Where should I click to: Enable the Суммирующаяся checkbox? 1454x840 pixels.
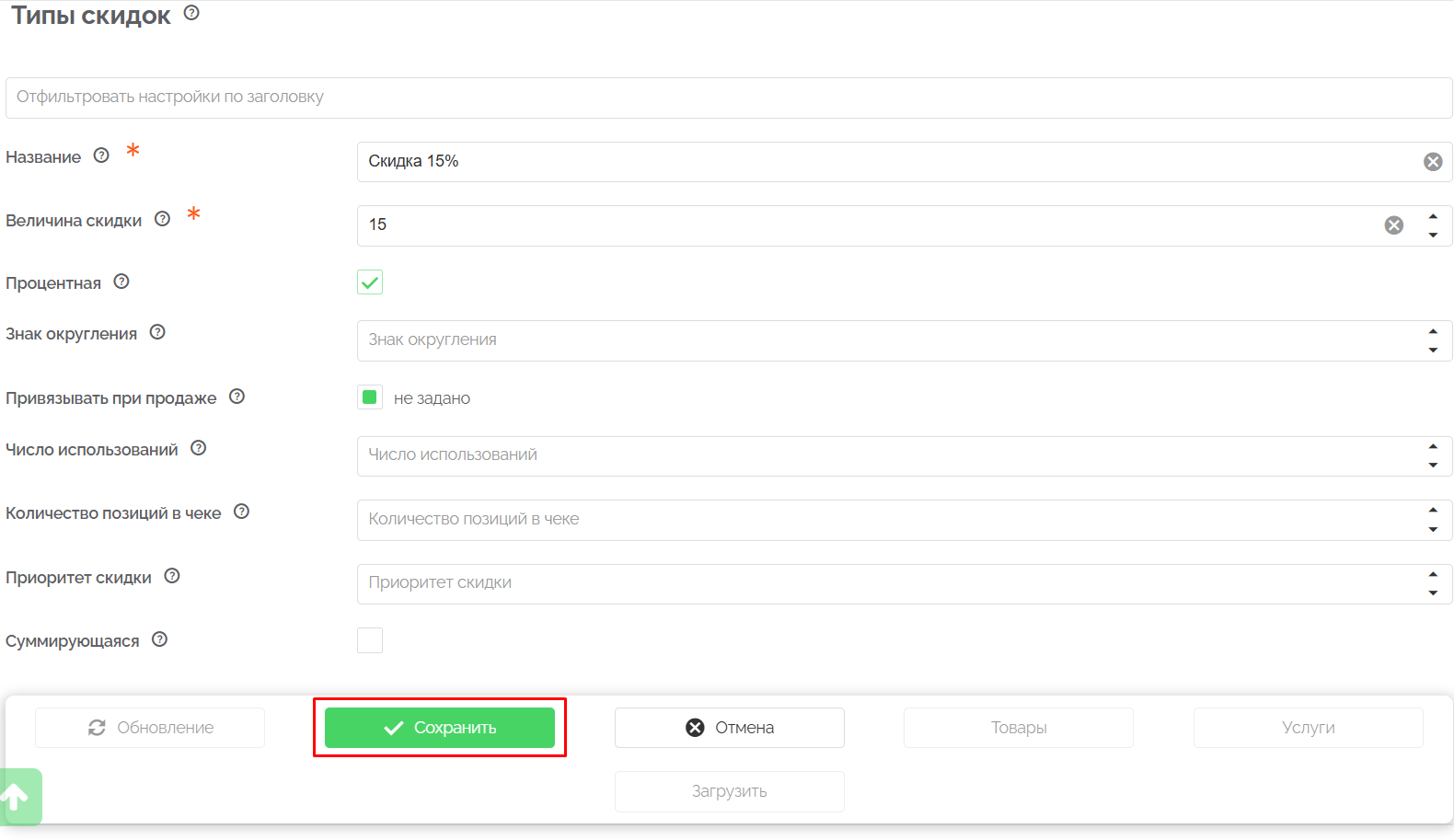coord(370,640)
